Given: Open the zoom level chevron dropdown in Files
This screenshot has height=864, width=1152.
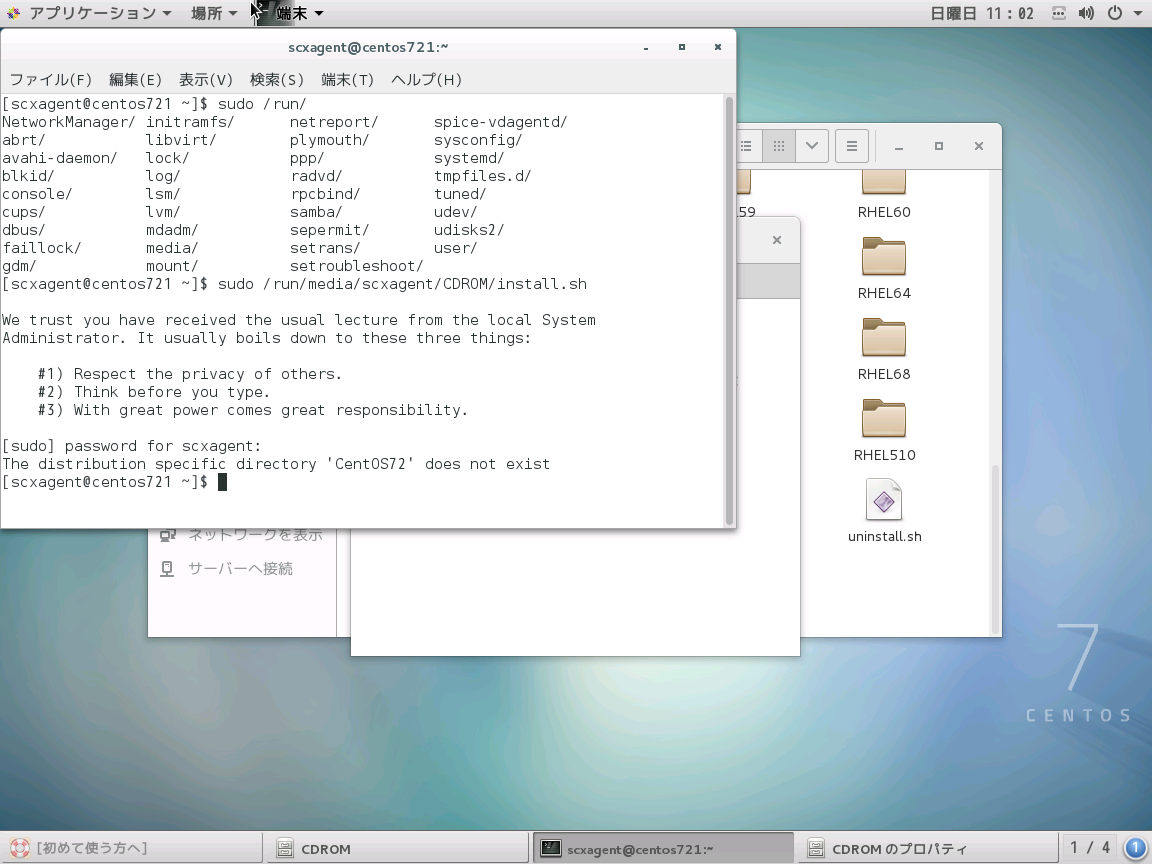Looking at the screenshot, I should [811, 145].
